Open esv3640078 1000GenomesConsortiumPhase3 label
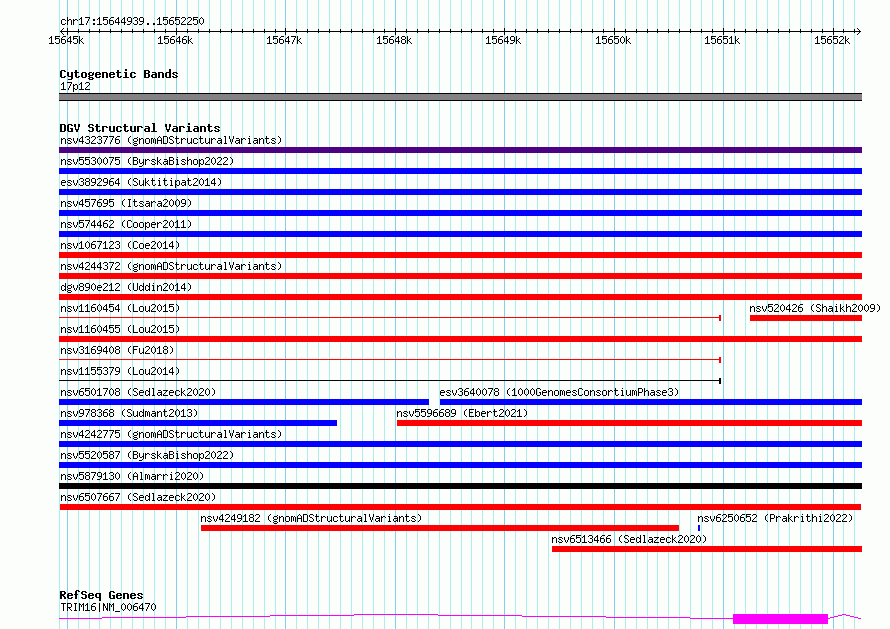The height and width of the screenshot is (629, 890). click(559, 392)
